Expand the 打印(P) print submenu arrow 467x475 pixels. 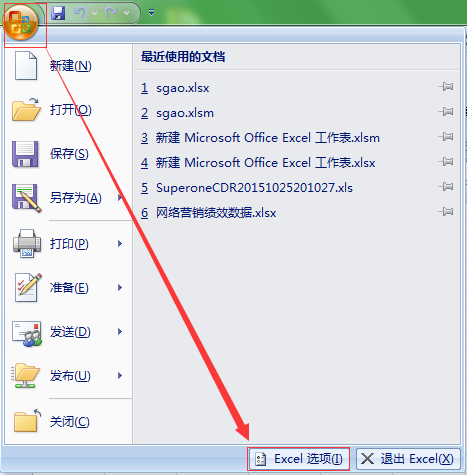(x=120, y=244)
